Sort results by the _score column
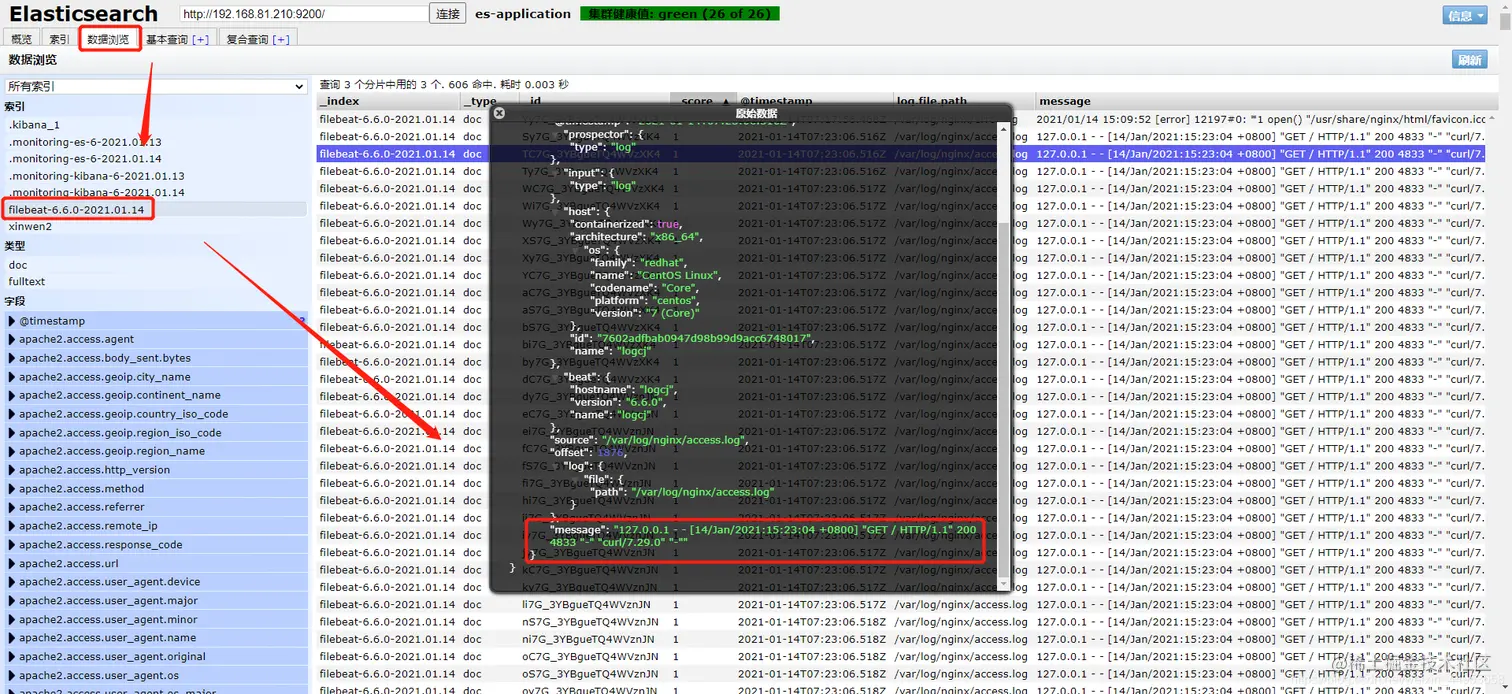 pos(701,101)
